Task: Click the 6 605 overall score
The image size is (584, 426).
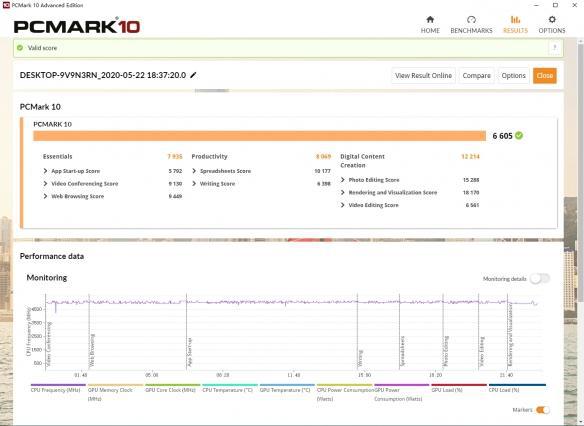Action: (502, 136)
